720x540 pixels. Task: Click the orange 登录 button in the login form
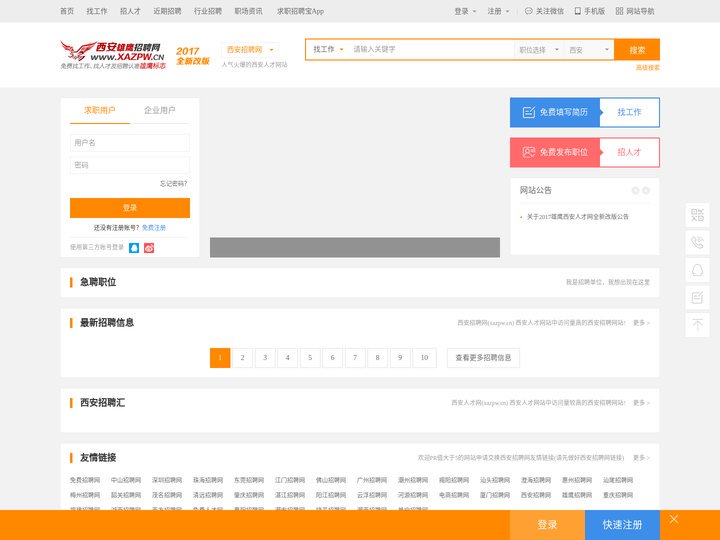(x=130, y=208)
